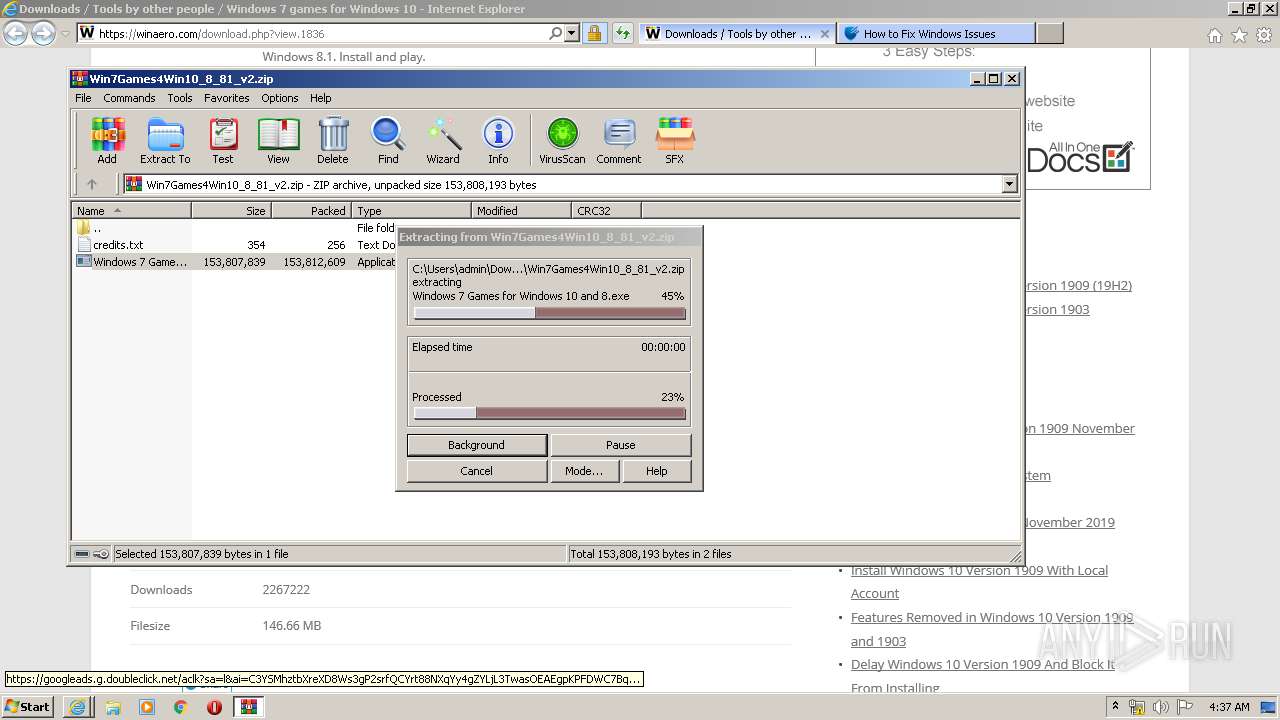Click the Processed total progress bar
Viewport: 1280px width, 720px height.
[x=549, y=413]
